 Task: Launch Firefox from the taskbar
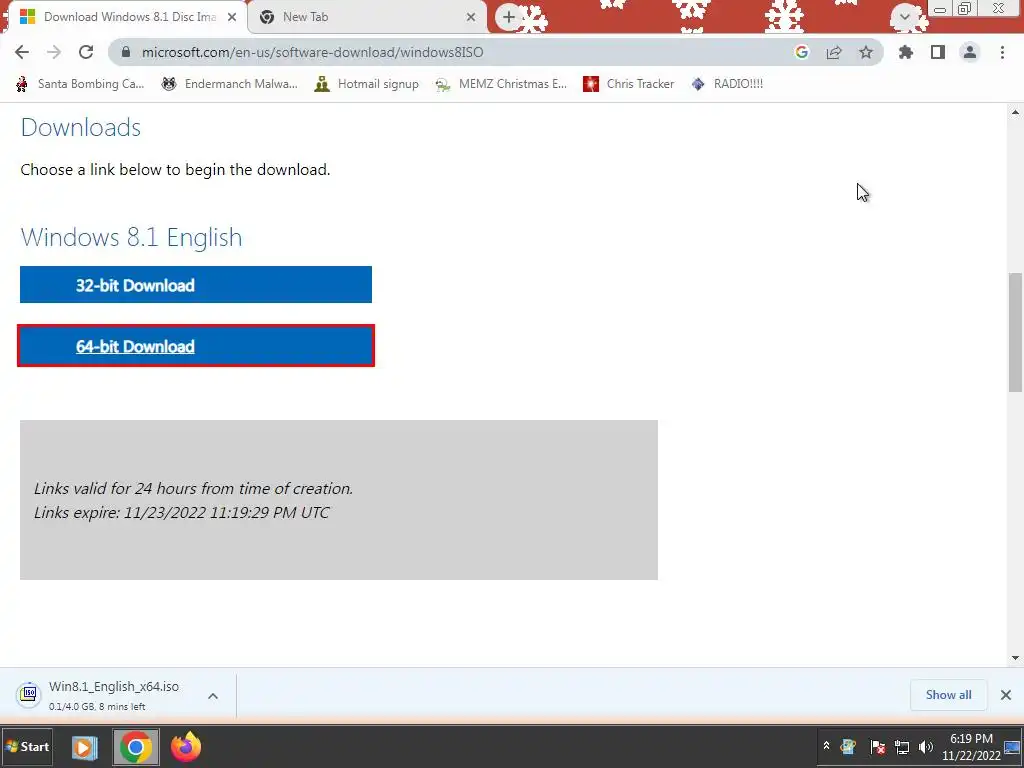pos(186,747)
